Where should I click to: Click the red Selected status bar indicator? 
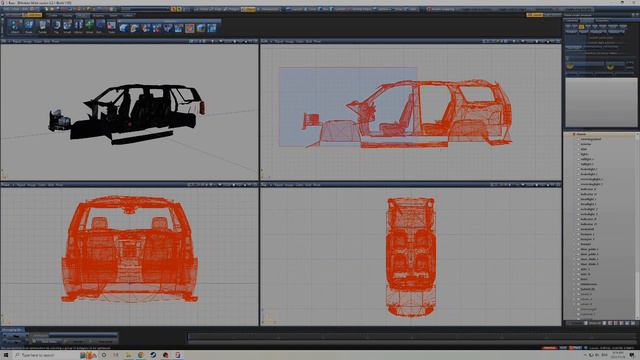click(550, 348)
